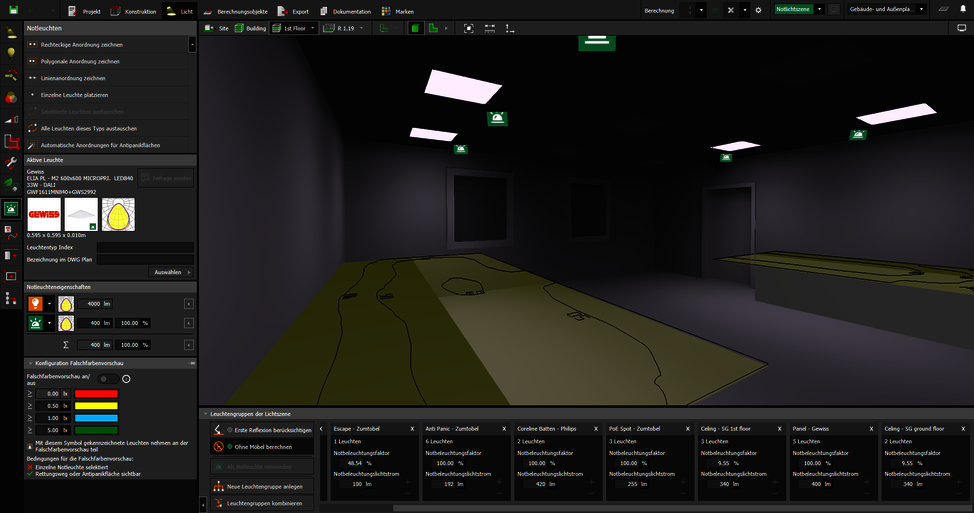This screenshot has height=513, width=974.
Task: Open the Dokumentation tab
Action: coord(350,11)
